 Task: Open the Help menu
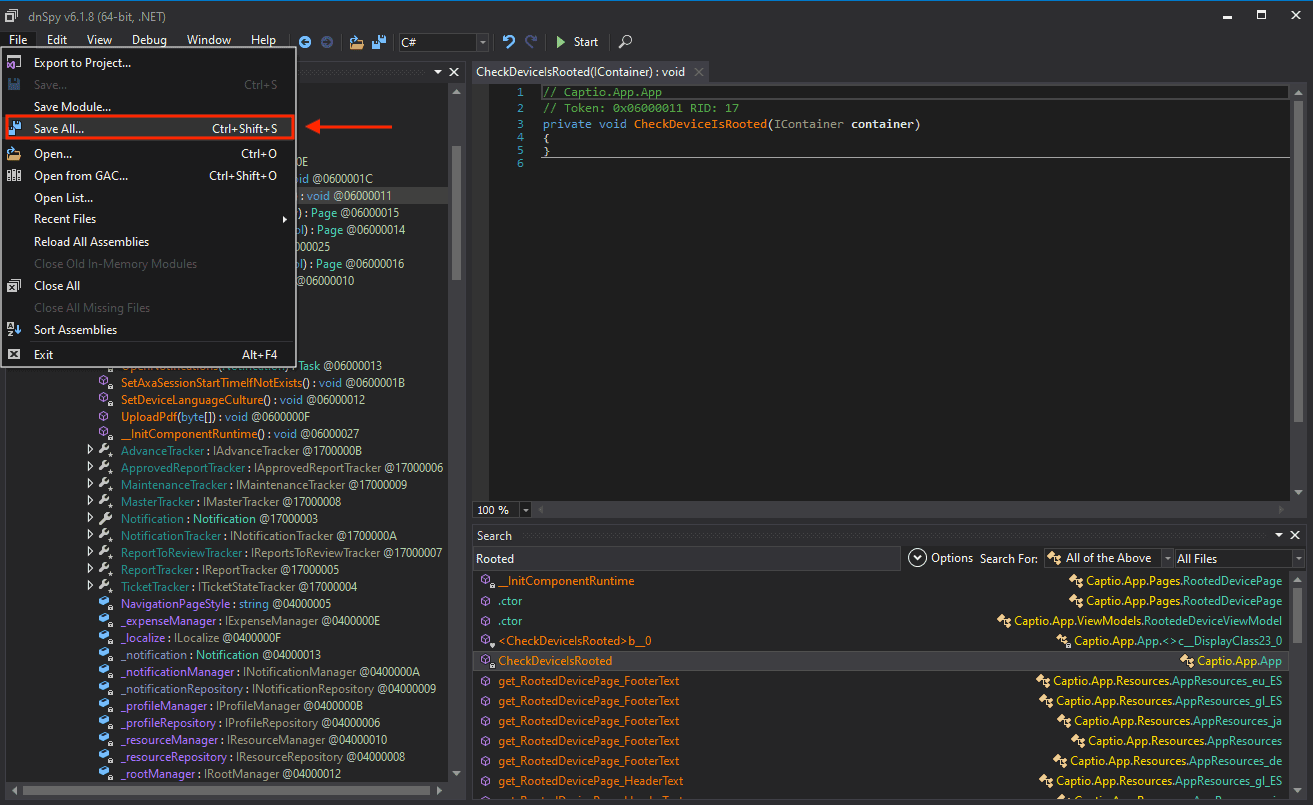click(264, 40)
